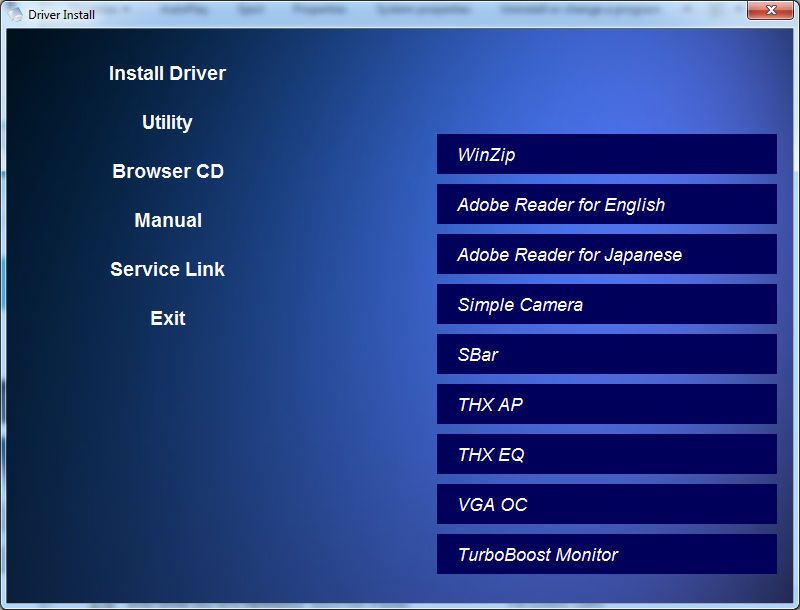Viewport: 800px width, 610px height.
Task: Select the Utility menu item
Action: [x=167, y=122]
